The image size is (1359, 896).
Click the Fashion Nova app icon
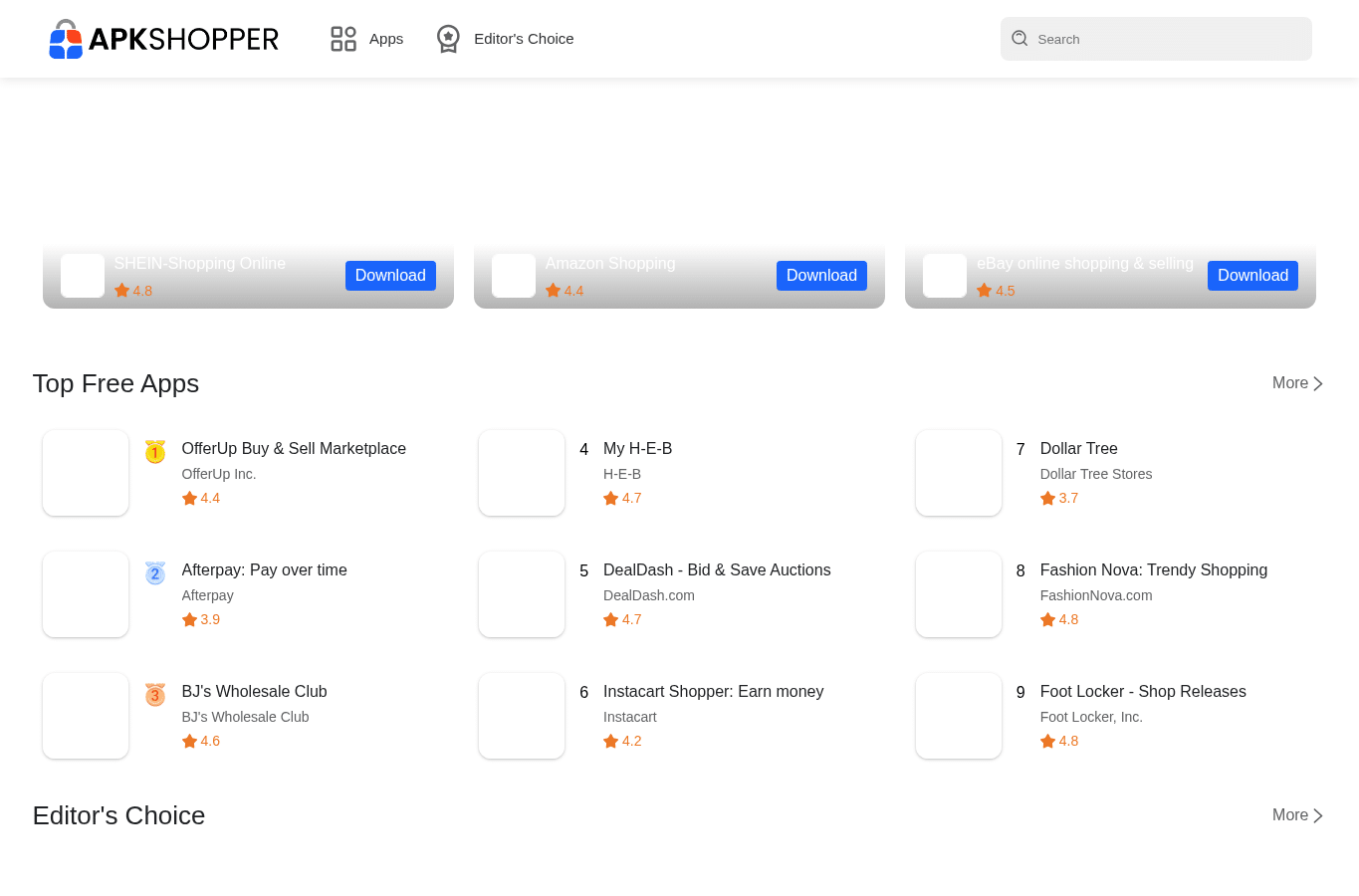coord(959,594)
